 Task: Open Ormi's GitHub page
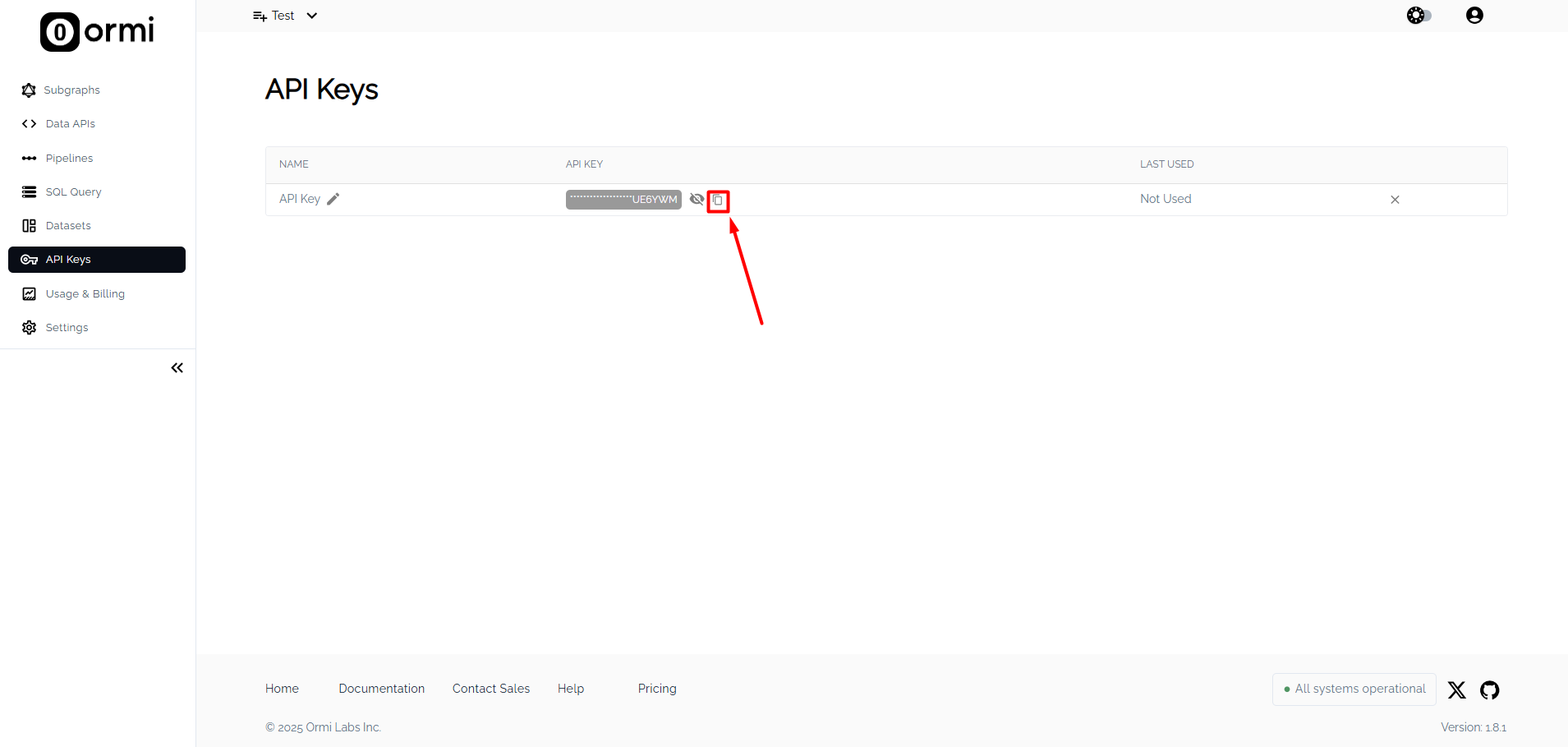(1489, 689)
